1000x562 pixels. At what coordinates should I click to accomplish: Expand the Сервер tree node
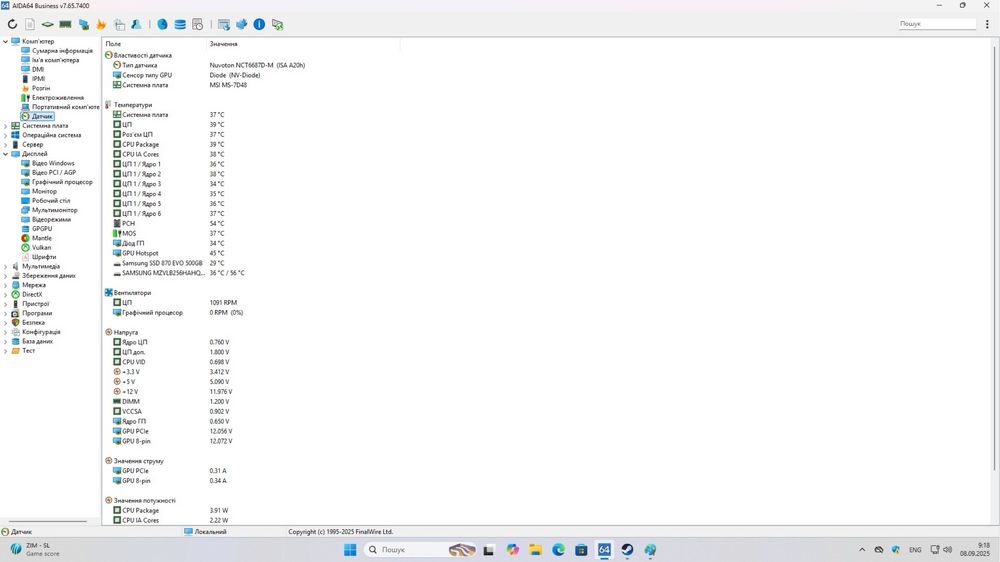tap(6, 145)
